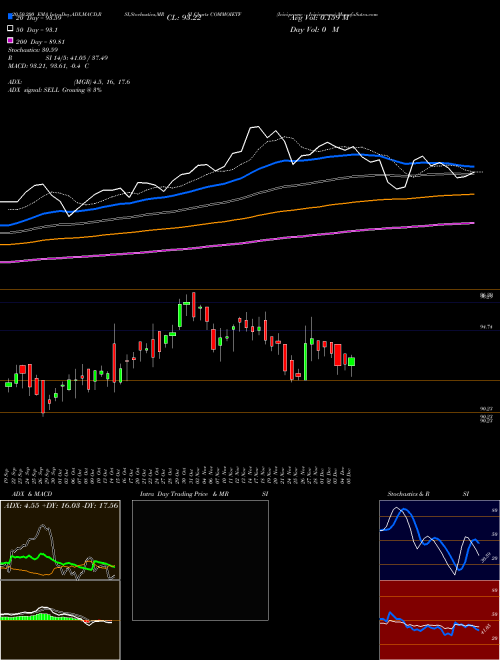Click the 'ADX signal: SELL Growing @ 3%' line
The width and height of the screenshot is (500, 660).
coord(55,90)
